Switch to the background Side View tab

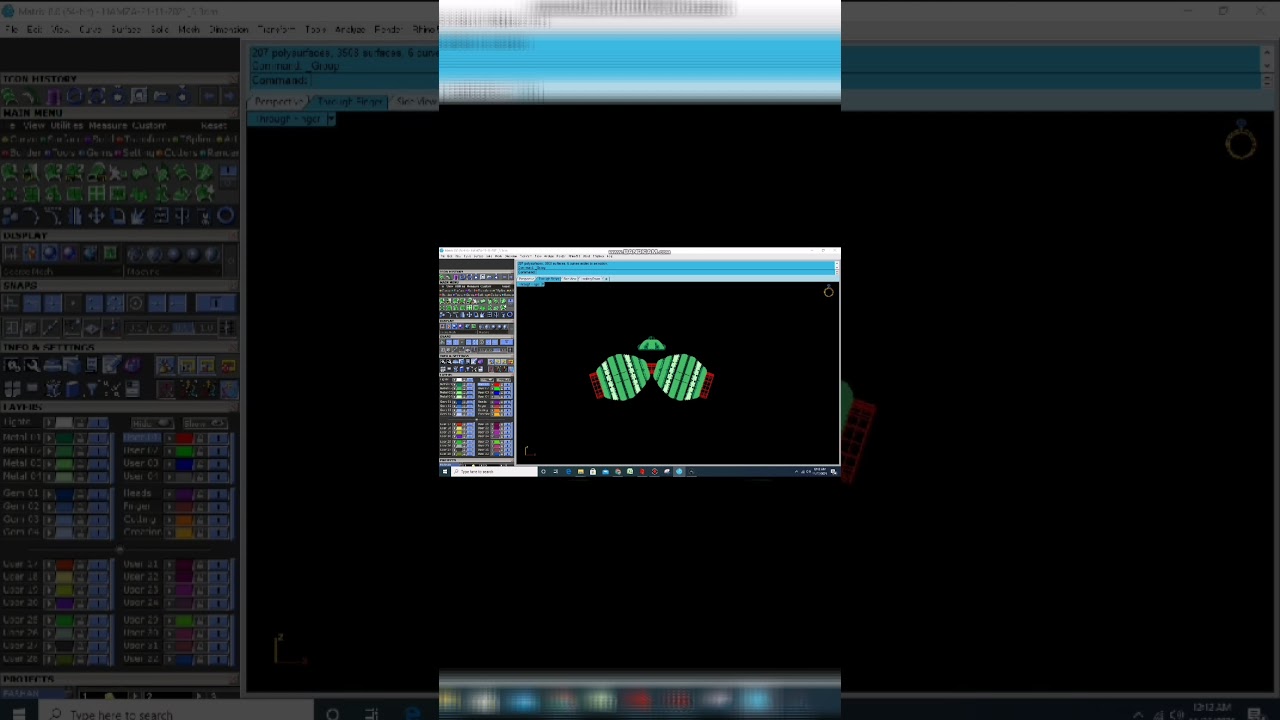pos(416,102)
